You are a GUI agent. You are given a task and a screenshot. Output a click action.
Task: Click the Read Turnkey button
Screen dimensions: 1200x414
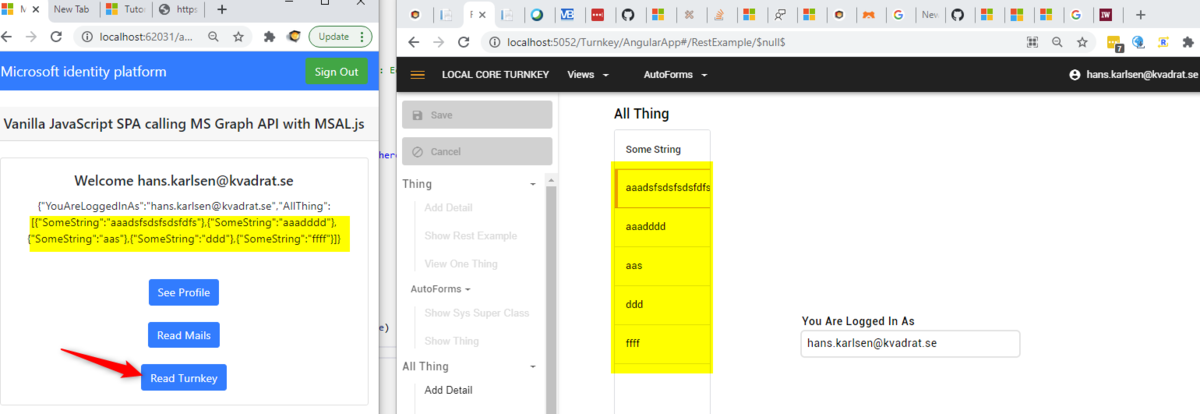pos(184,377)
